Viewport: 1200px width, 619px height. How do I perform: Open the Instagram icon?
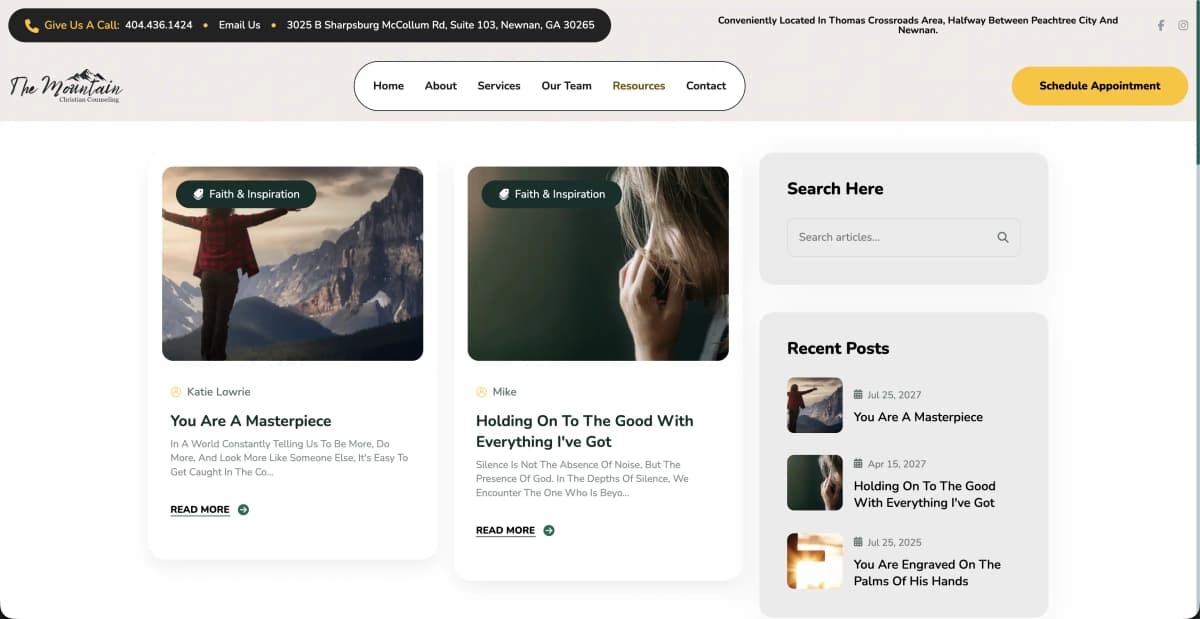[x=1184, y=25]
